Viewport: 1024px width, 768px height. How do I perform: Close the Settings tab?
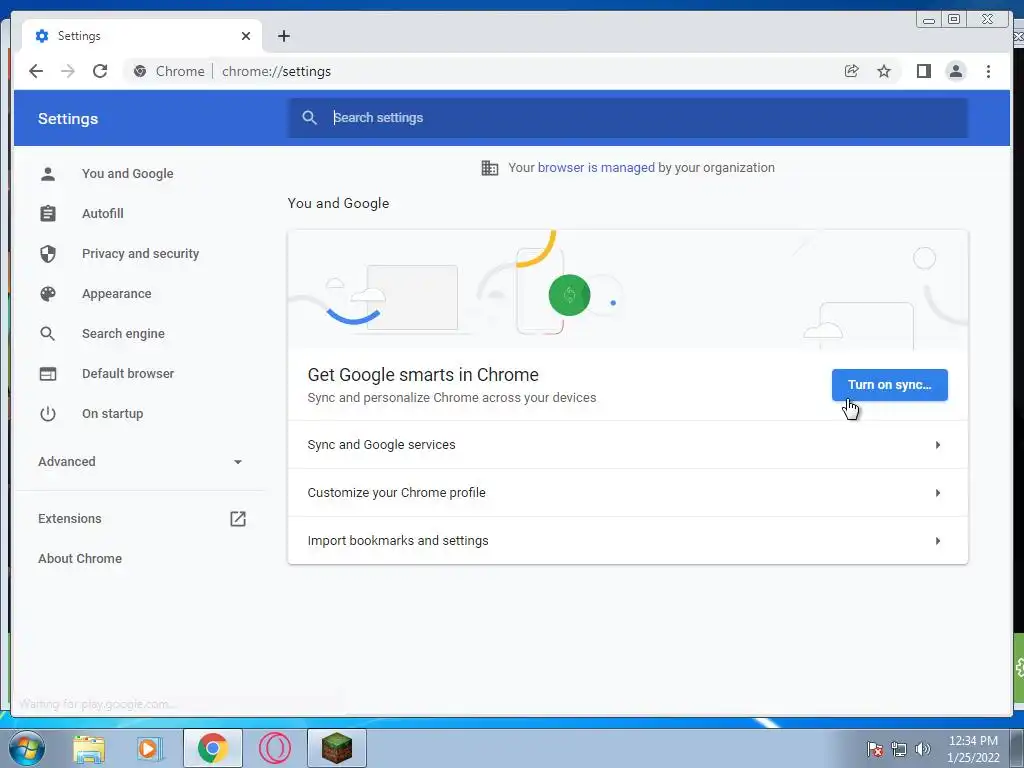pyautogui.click(x=246, y=36)
